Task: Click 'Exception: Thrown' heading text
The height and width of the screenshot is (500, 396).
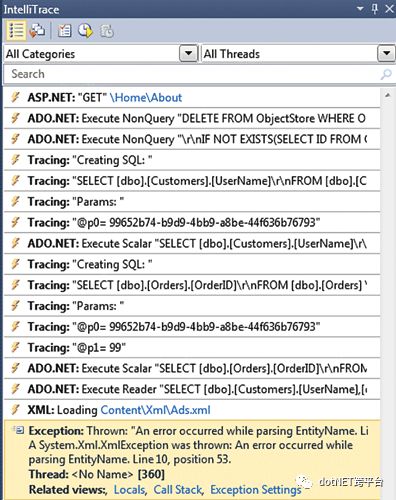Action: pyautogui.click(x=78, y=431)
